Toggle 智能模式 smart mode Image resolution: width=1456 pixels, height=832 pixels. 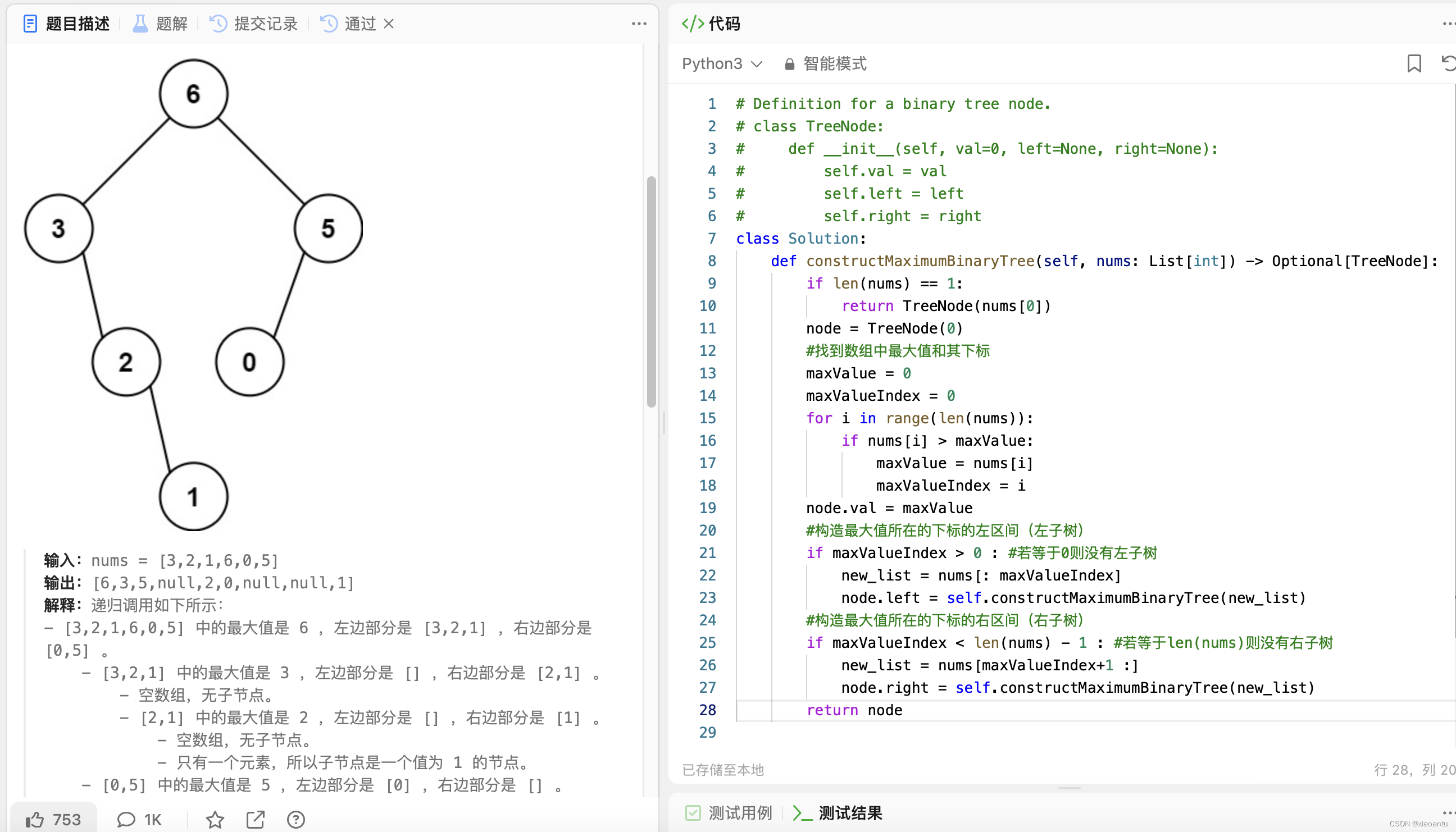pyautogui.click(x=826, y=63)
